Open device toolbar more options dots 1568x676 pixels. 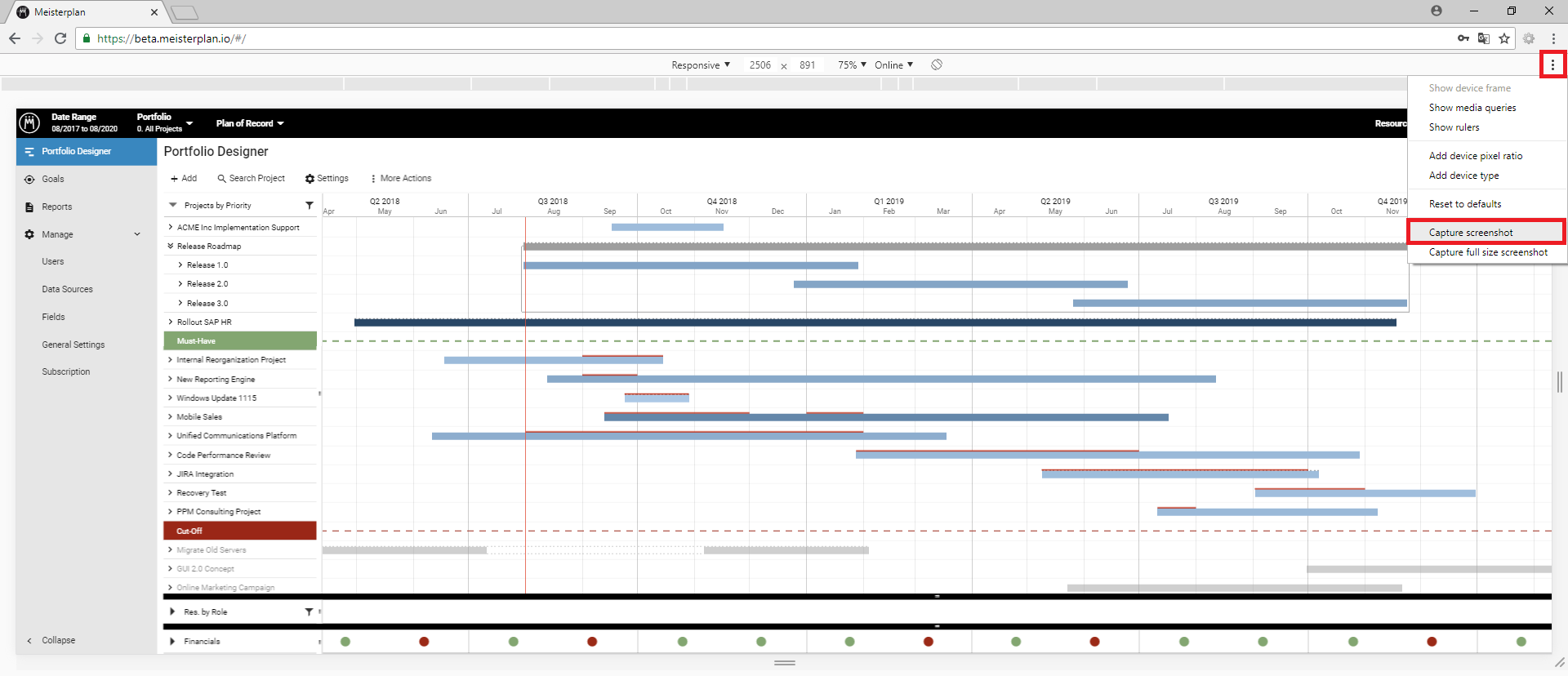1552,64
